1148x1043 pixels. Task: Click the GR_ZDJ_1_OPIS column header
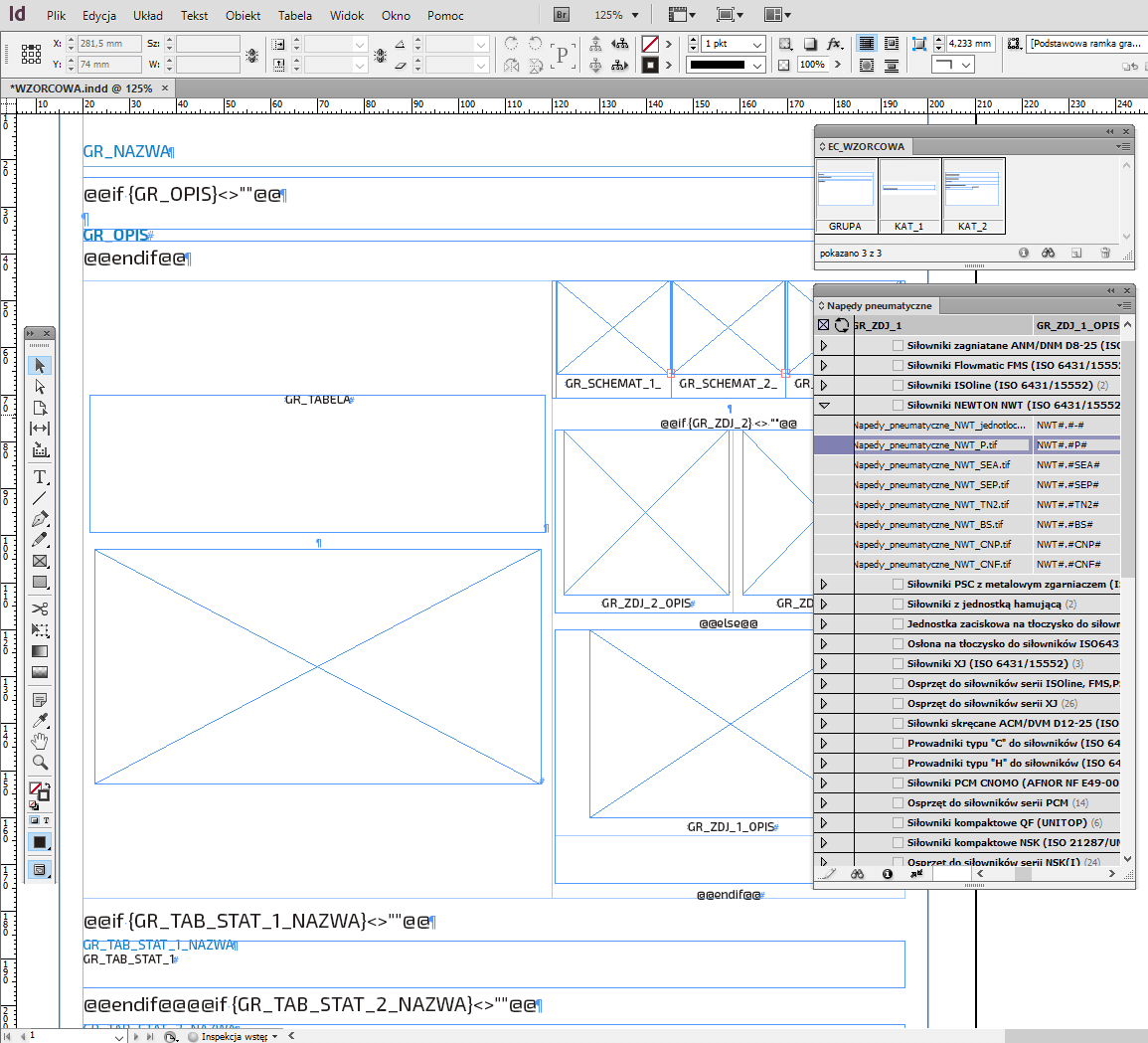coord(1077,325)
